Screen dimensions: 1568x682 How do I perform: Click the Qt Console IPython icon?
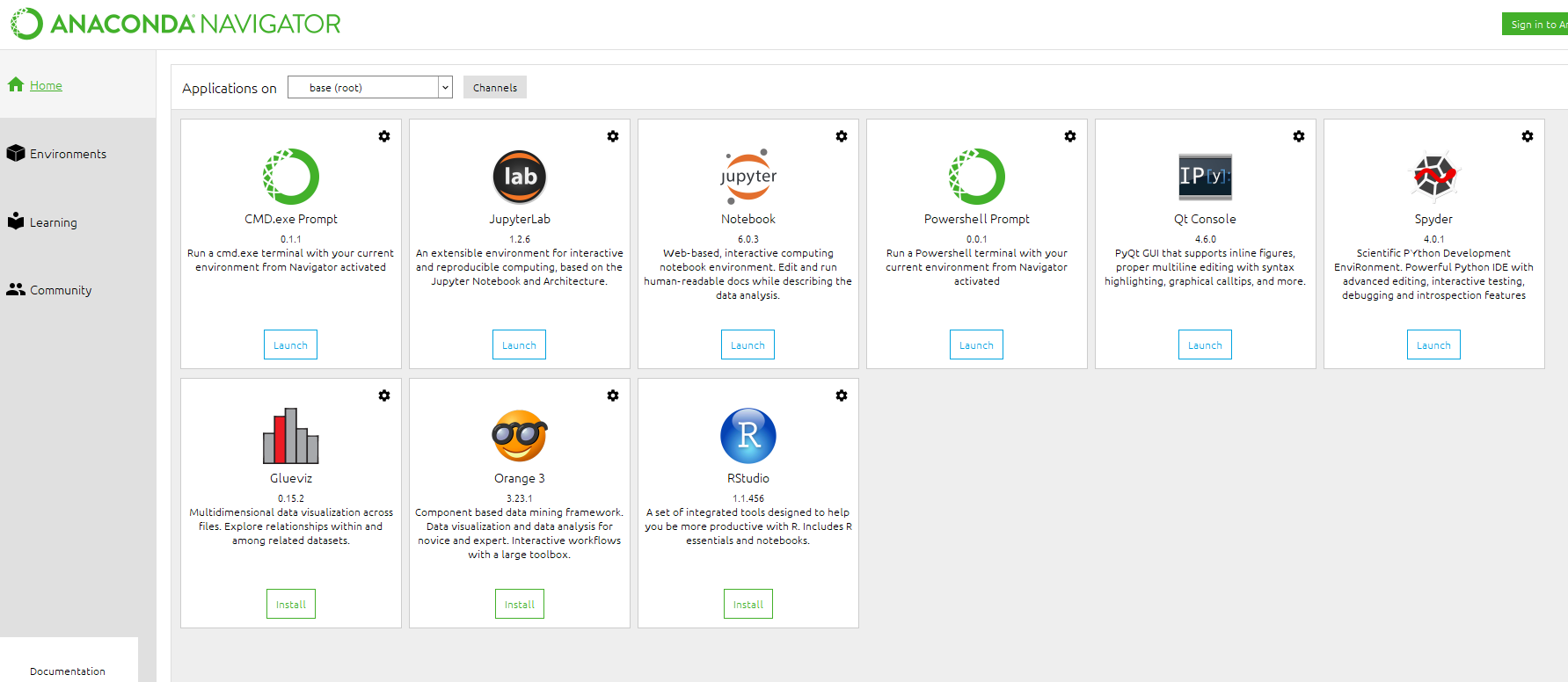pos(1205,177)
